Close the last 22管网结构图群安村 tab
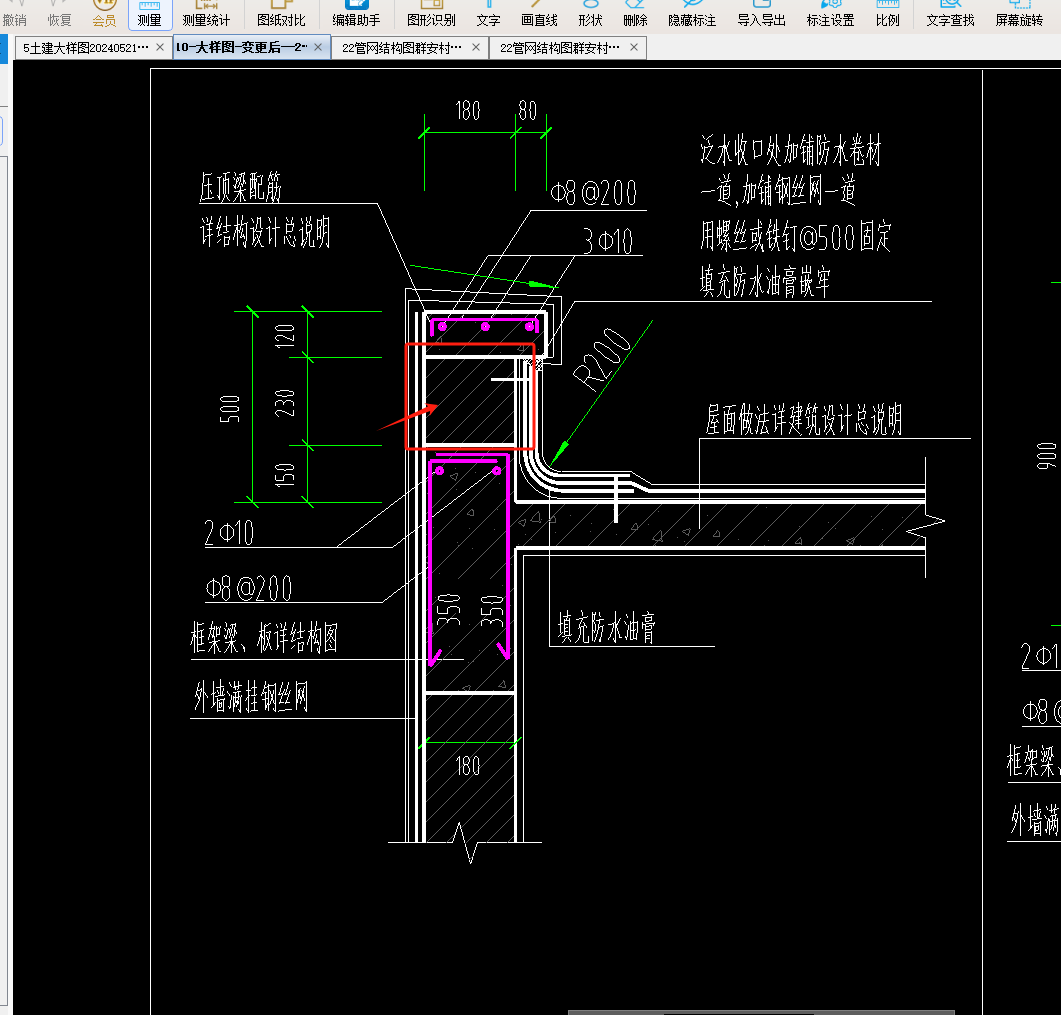This screenshot has width=1061, height=1015. 634,47
